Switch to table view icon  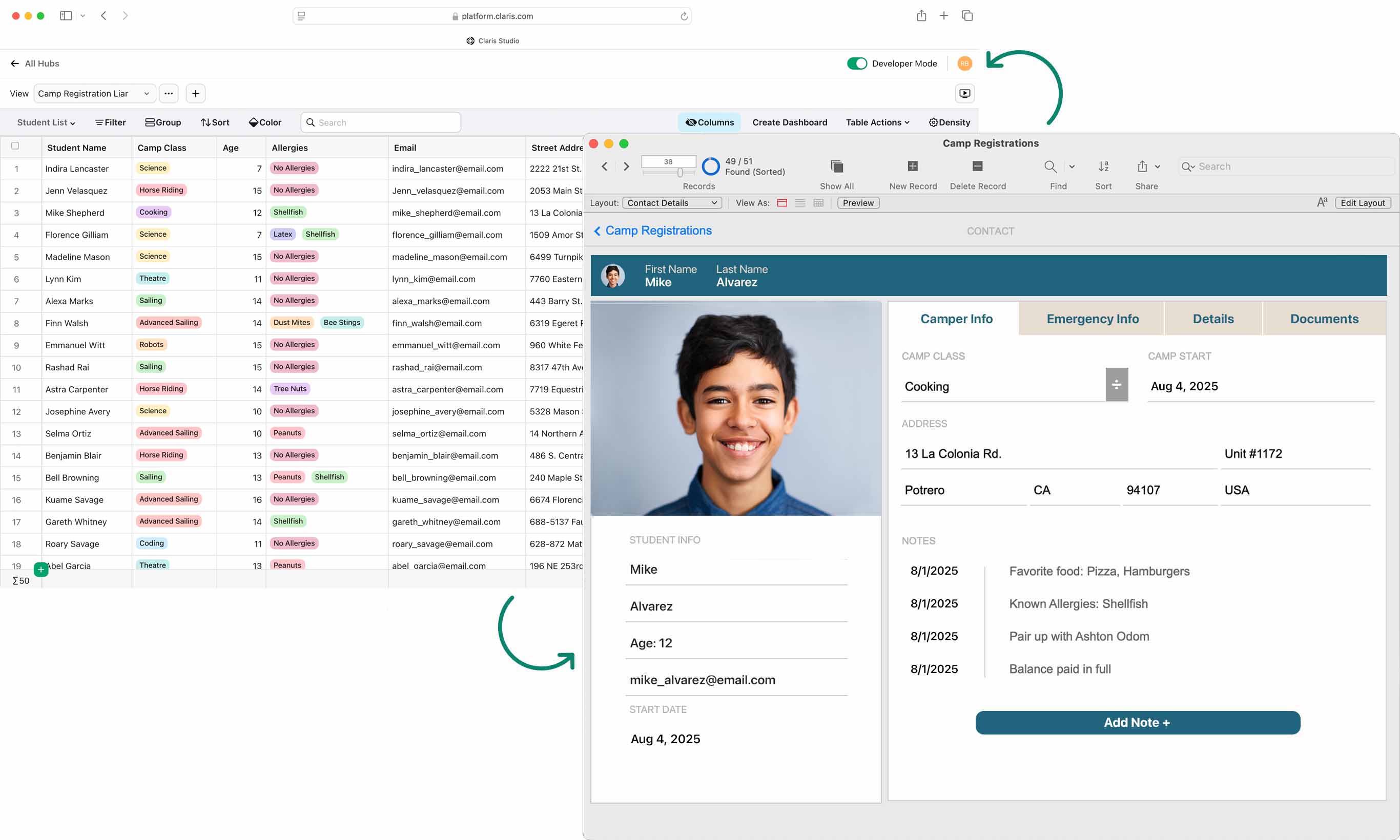(x=818, y=203)
